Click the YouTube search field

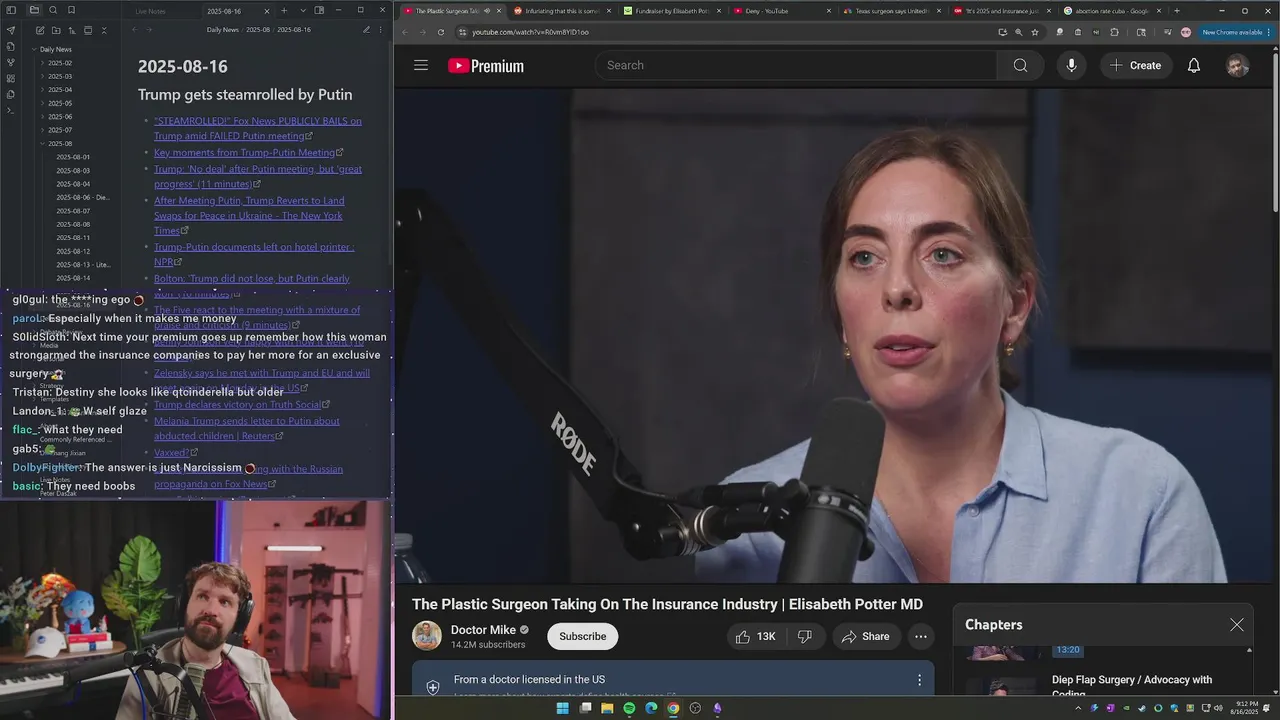point(796,65)
